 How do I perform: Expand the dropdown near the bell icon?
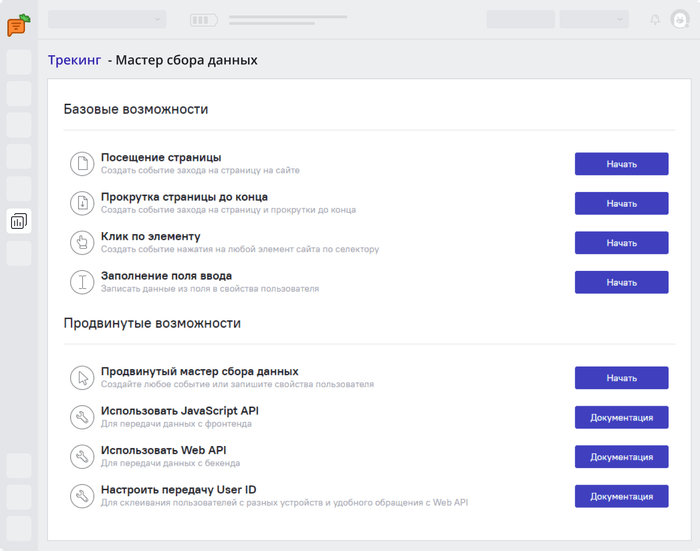click(594, 19)
